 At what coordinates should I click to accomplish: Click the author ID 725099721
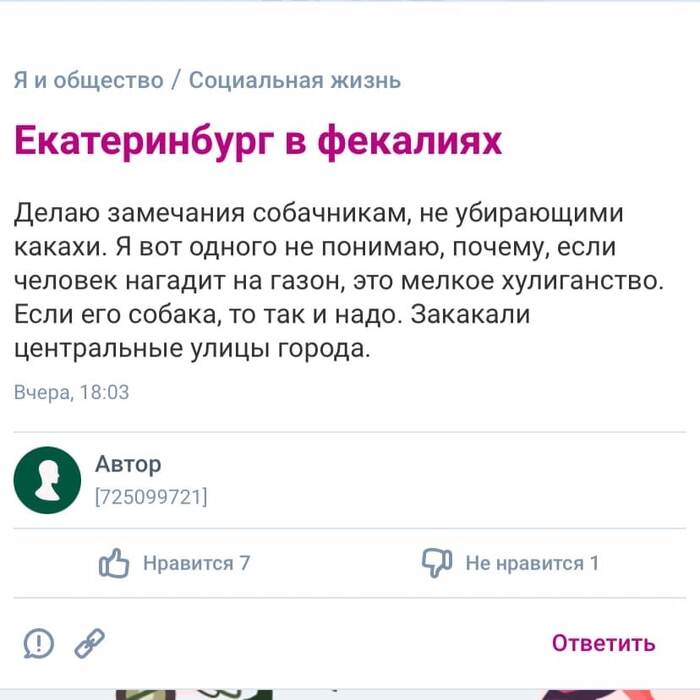(151, 495)
